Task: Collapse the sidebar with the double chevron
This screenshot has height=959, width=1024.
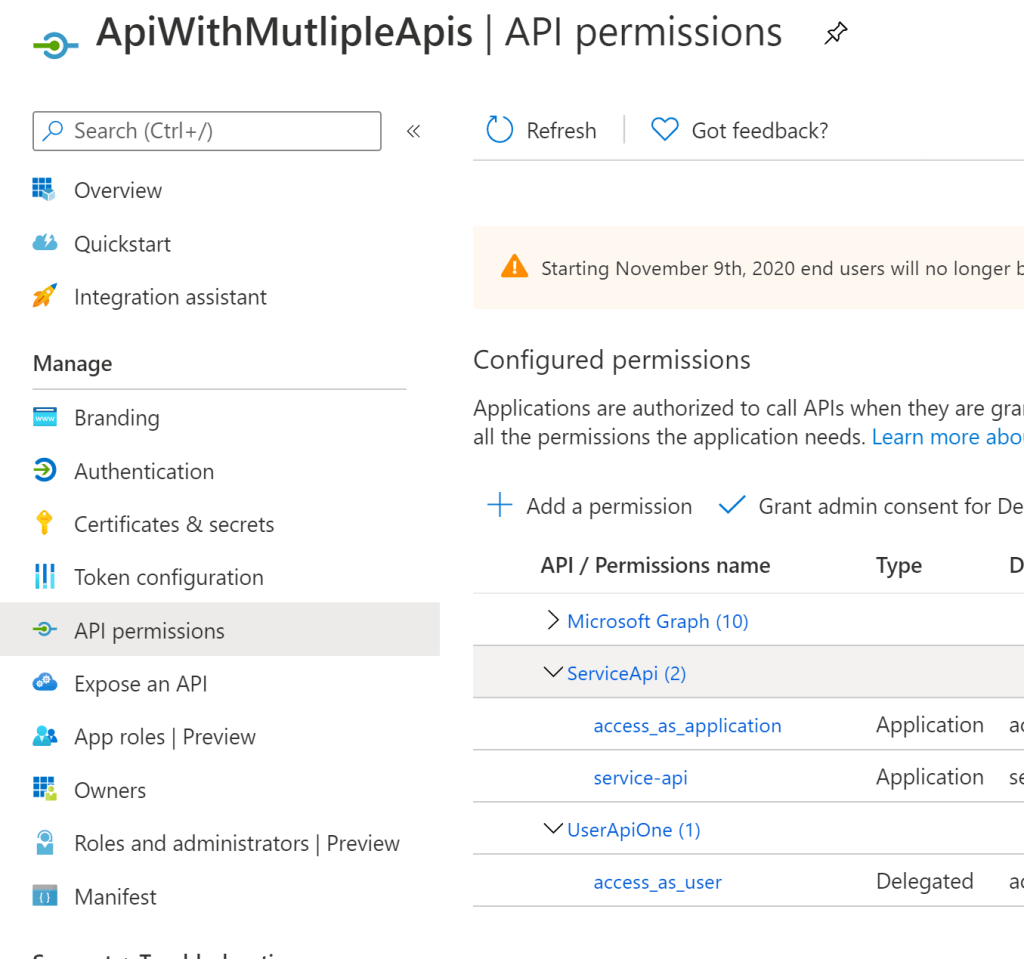Action: click(x=413, y=131)
